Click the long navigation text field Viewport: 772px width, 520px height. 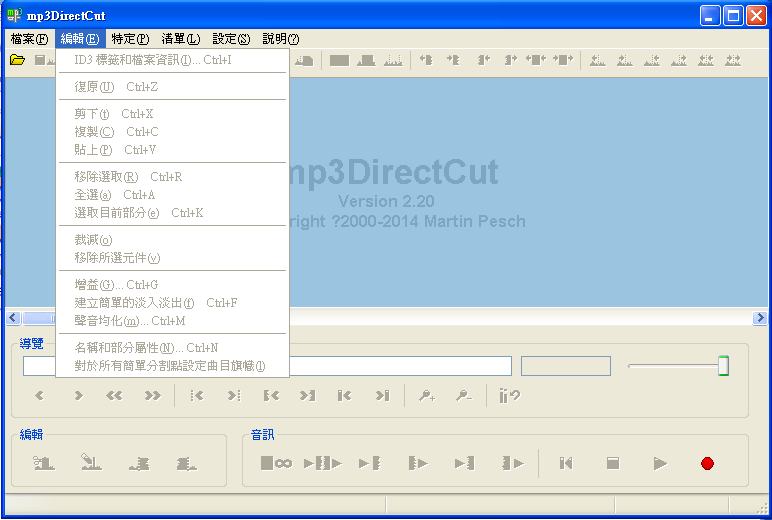coord(267,366)
